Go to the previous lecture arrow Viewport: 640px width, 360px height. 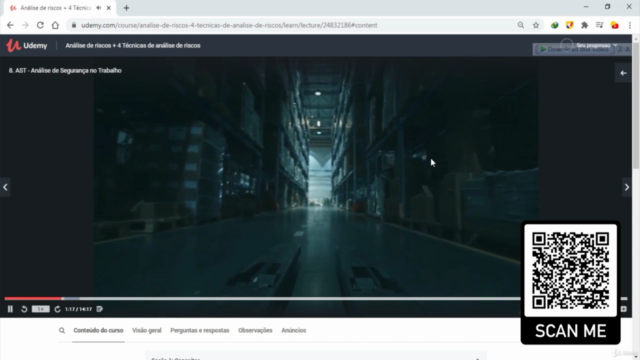tap(5, 187)
